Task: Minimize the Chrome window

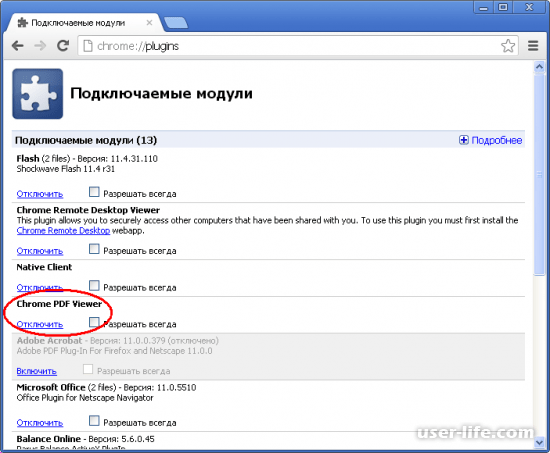Action: coord(484,7)
